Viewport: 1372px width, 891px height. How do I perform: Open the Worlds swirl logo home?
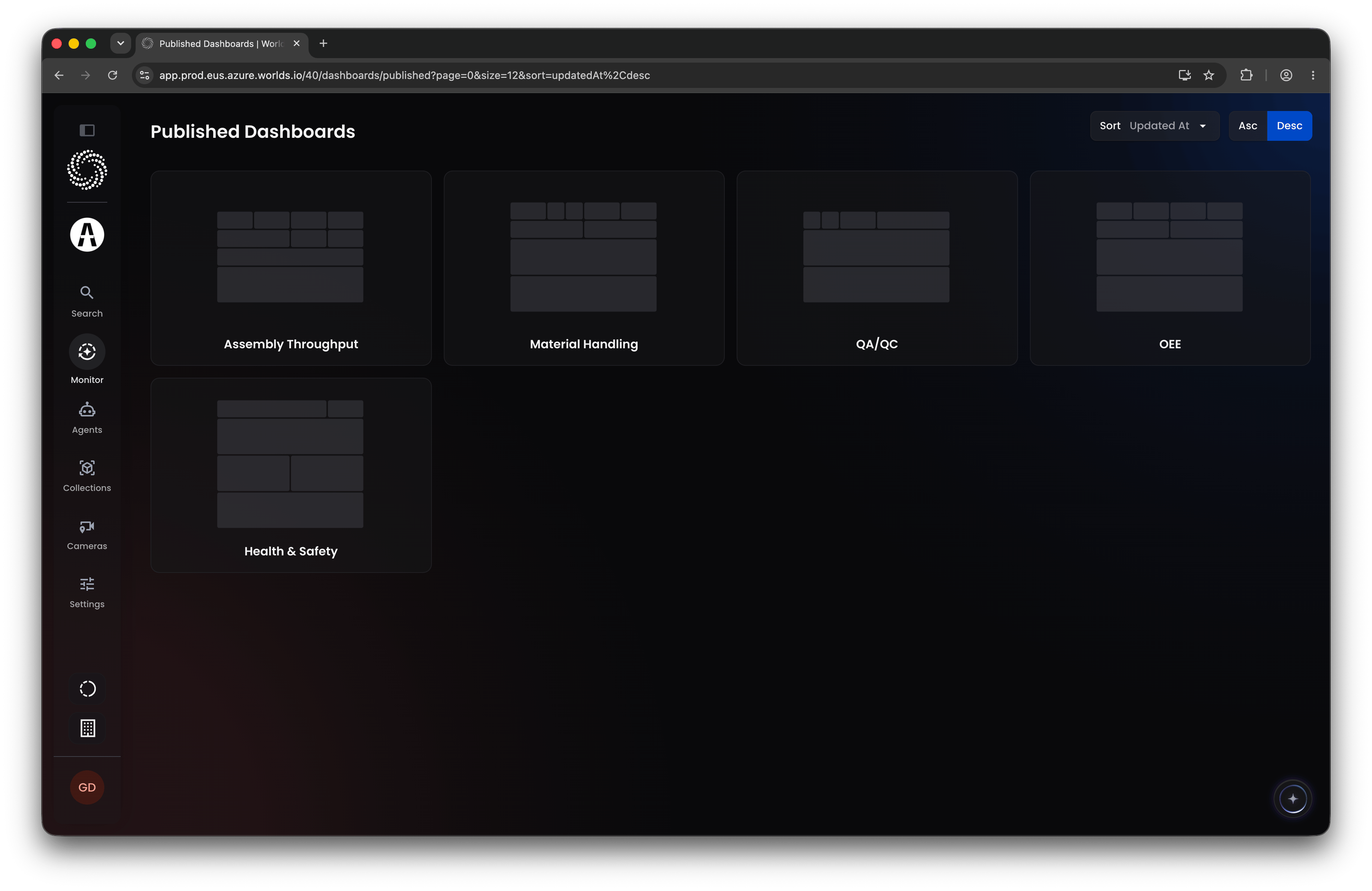coord(87,170)
